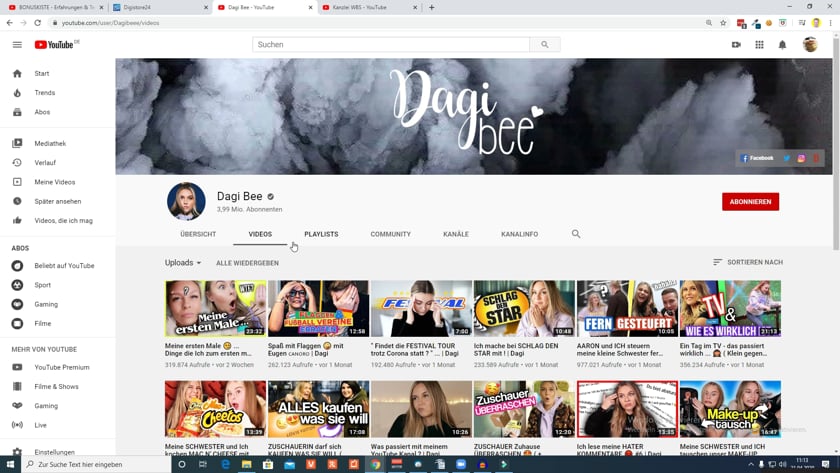The width and height of the screenshot is (840, 473).
Task: Select the Videos channel tab
Action: (260, 234)
